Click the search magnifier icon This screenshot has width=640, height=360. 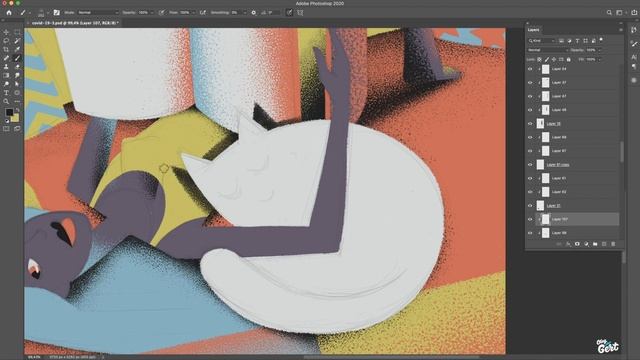609,13
